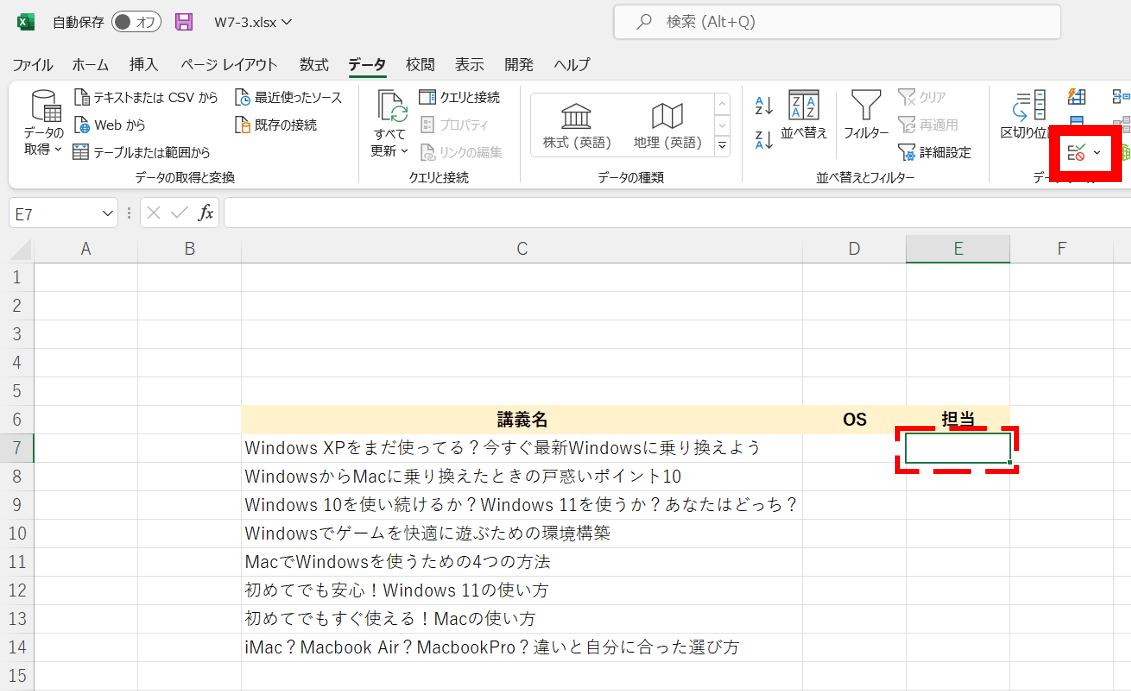Screen dimensions: 1131x691
Task: Select the データ ribbon tab
Action: pos(367,65)
